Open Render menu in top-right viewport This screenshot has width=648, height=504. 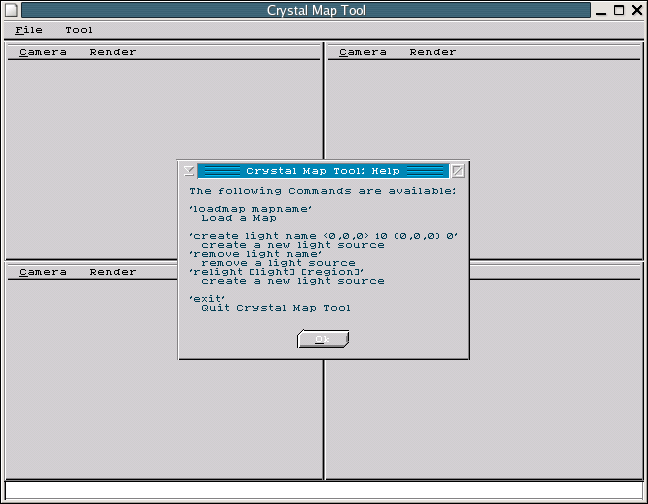pyautogui.click(x=433, y=52)
